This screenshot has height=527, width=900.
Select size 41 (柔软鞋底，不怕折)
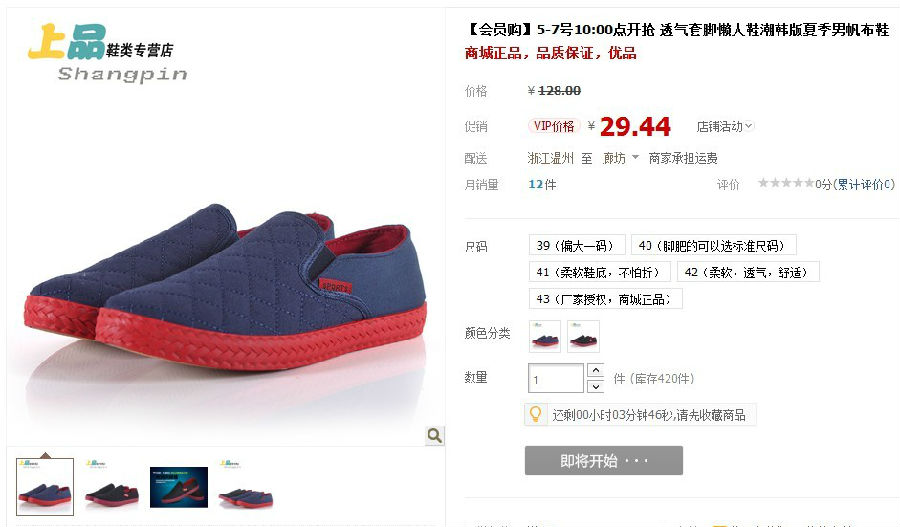600,272
